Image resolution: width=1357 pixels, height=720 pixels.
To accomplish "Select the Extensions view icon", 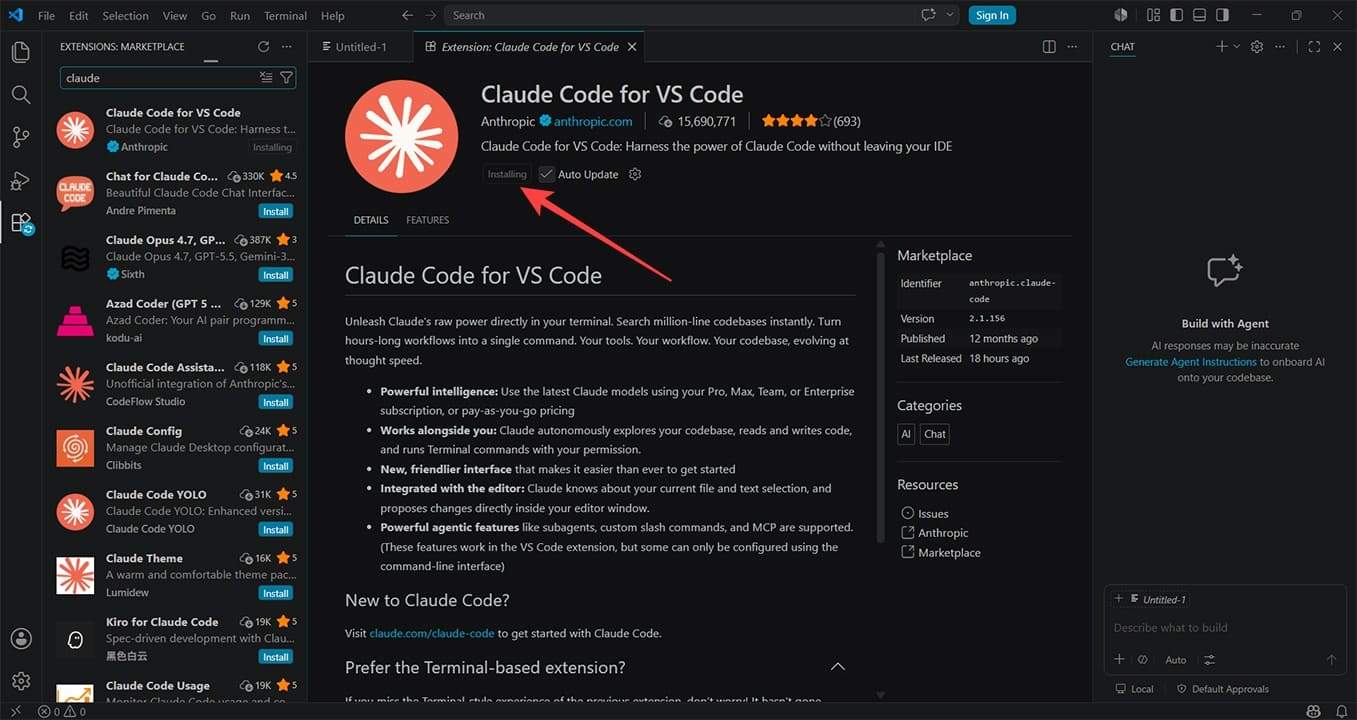I will click(x=21, y=224).
